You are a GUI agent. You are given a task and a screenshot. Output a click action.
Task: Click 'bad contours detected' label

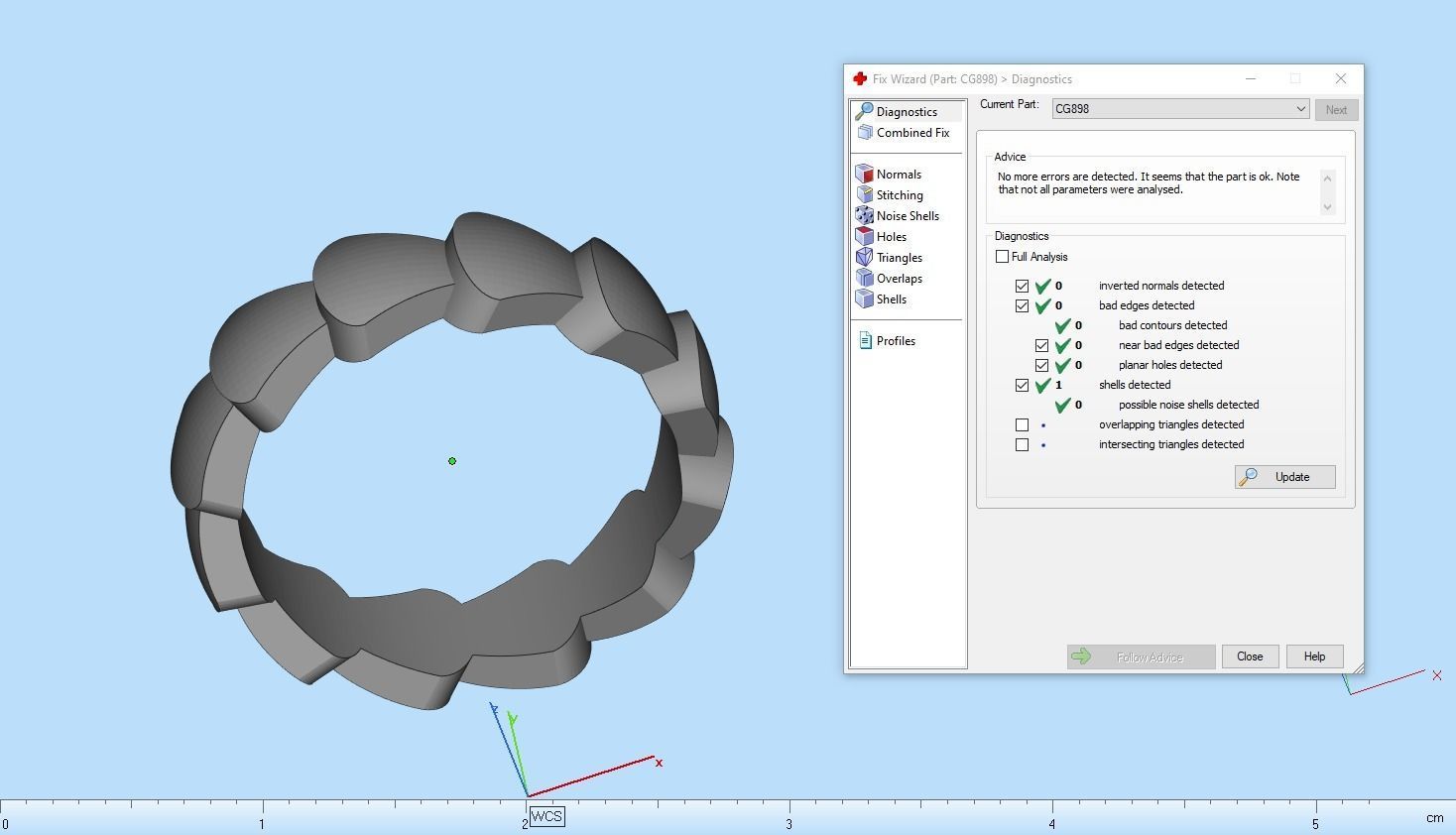[x=1173, y=325]
